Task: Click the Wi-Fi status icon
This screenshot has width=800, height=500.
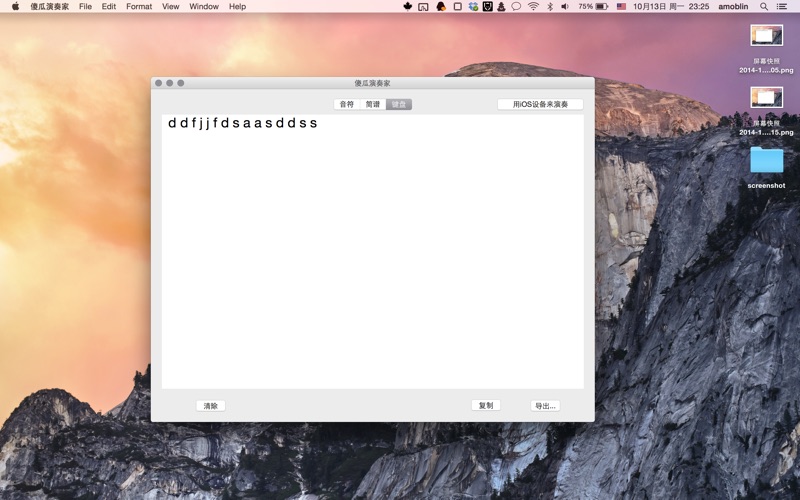Action: click(533, 6)
